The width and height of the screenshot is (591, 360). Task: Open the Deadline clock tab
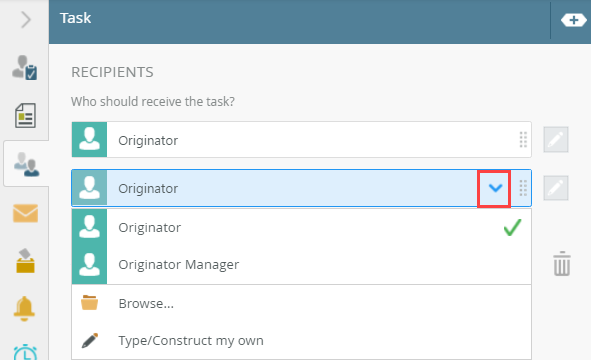25,352
